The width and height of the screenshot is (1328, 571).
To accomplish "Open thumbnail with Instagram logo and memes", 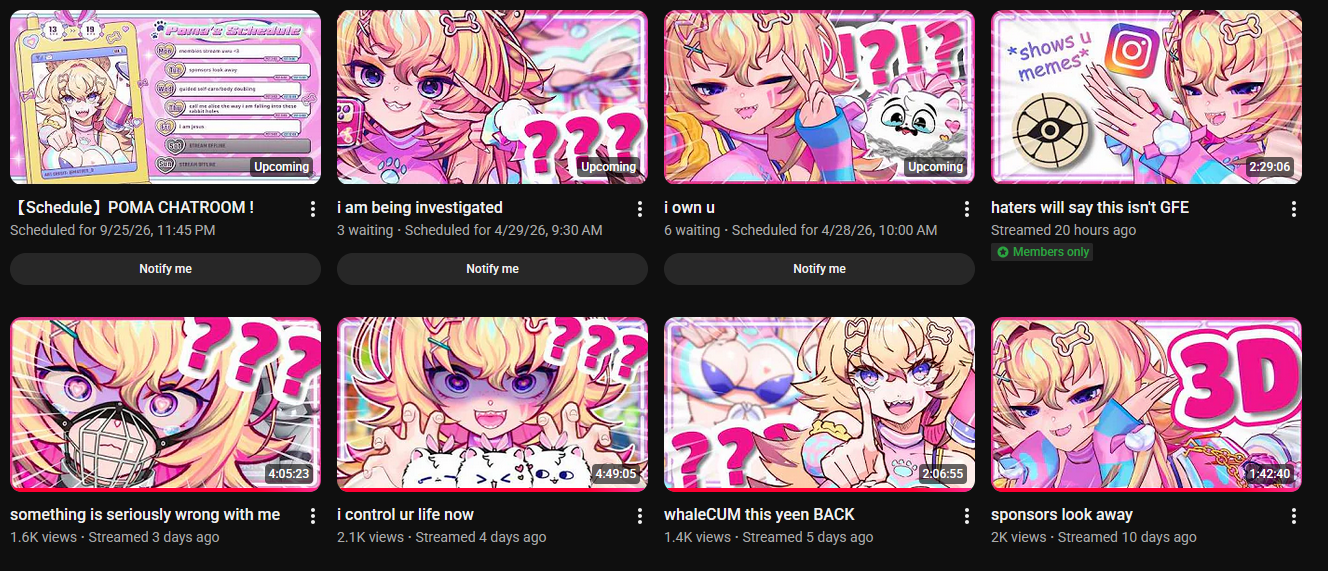I will click(x=1146, y=97).
